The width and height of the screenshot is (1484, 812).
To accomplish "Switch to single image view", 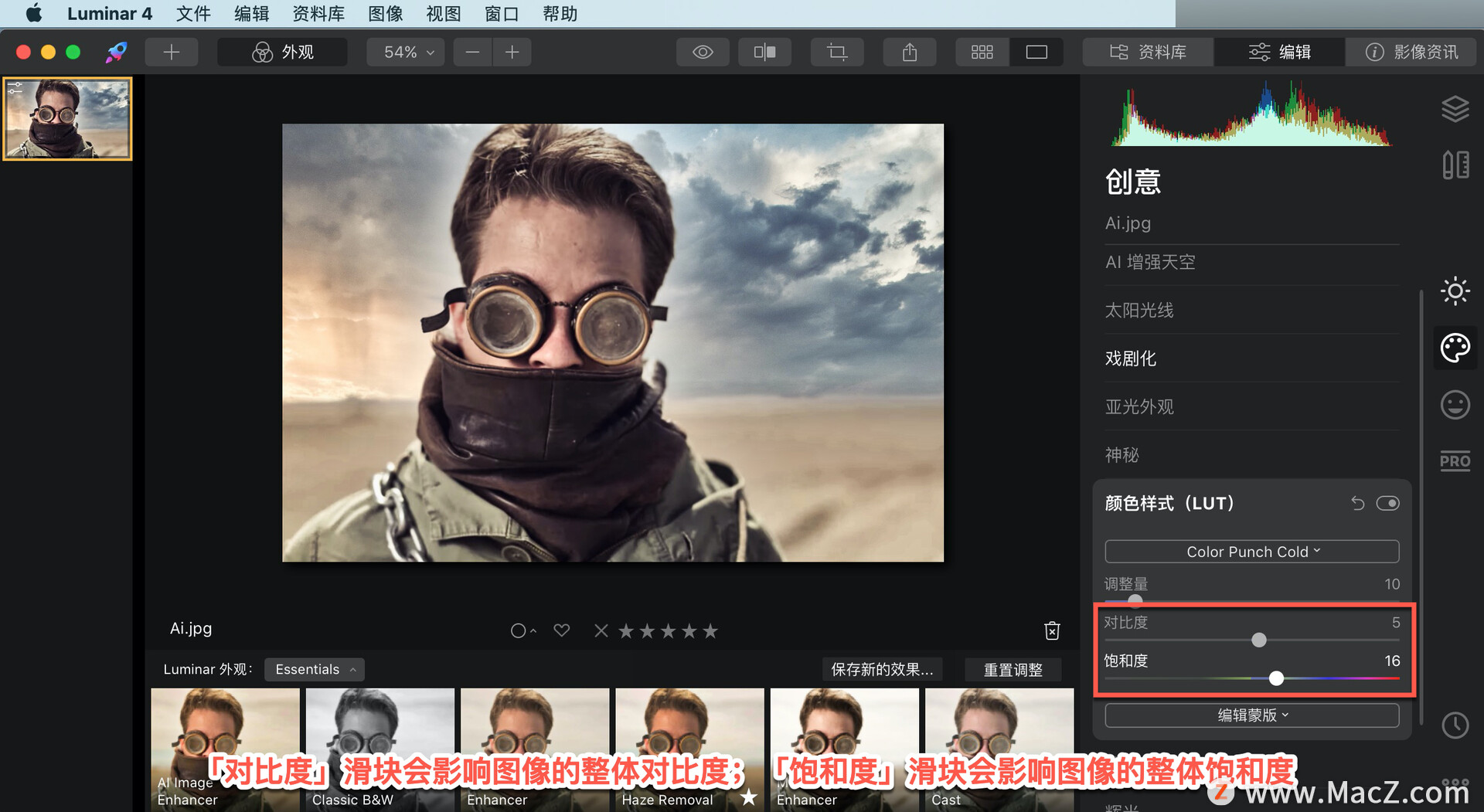I will pos(1036,52).
